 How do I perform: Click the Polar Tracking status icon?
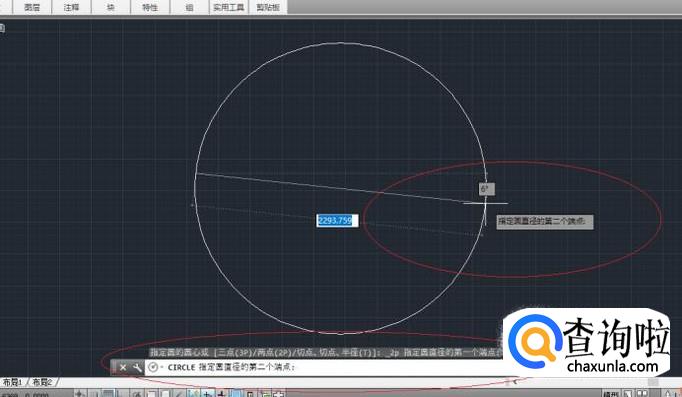point(137,394)
